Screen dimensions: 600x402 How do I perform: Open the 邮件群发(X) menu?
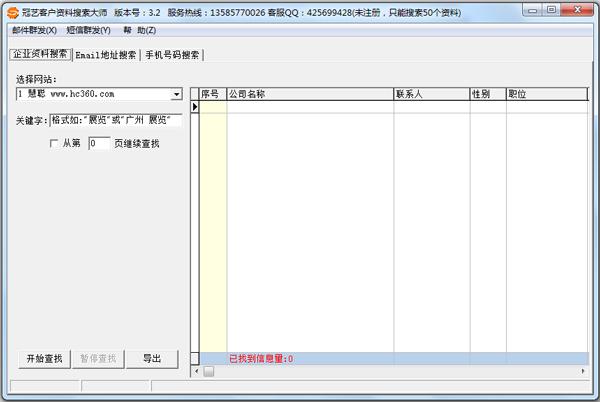(x=34, y=31)
